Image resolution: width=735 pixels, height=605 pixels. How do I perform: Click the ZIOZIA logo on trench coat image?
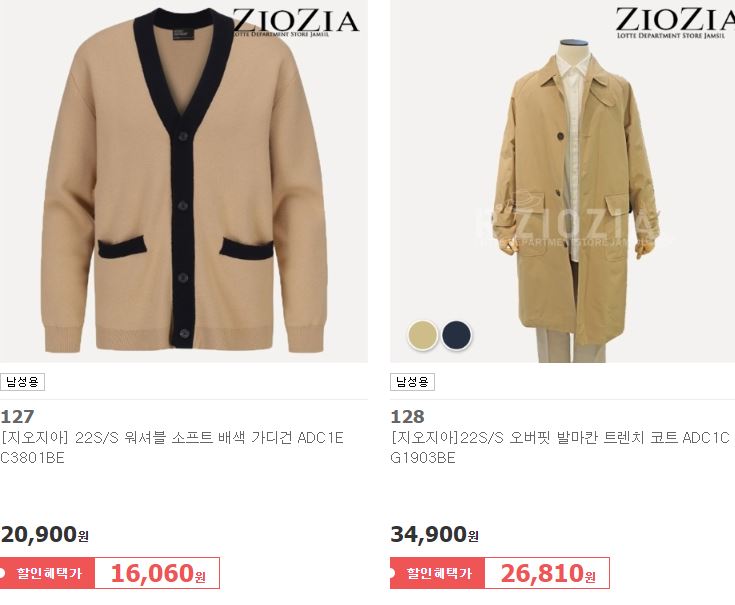[675, 23]
